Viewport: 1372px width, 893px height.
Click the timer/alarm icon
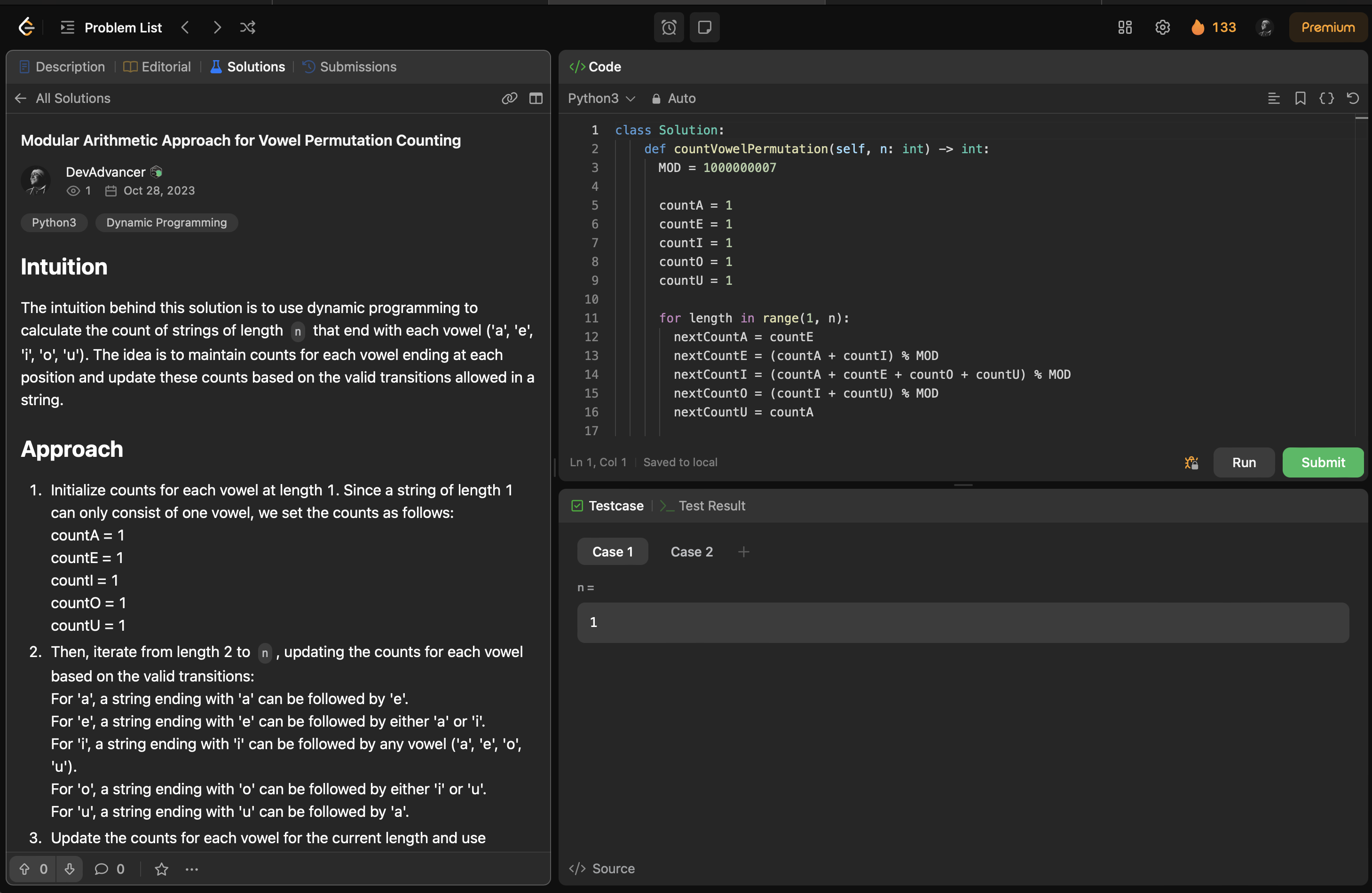click(x=669, y=27)
